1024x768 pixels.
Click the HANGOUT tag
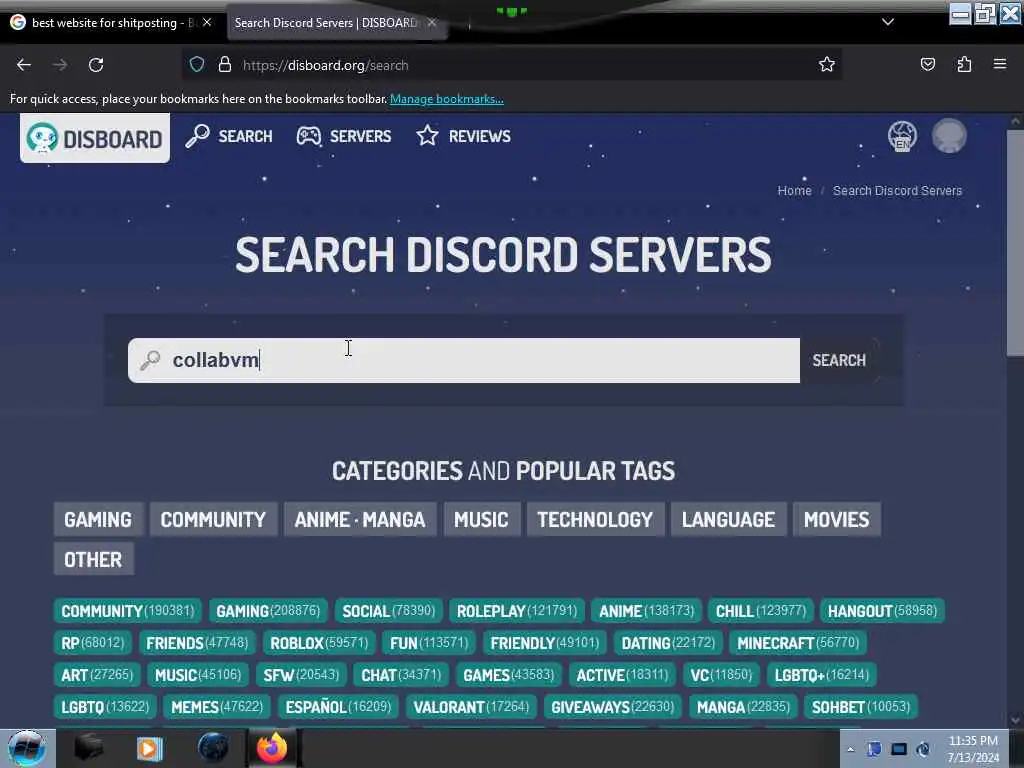882,611
